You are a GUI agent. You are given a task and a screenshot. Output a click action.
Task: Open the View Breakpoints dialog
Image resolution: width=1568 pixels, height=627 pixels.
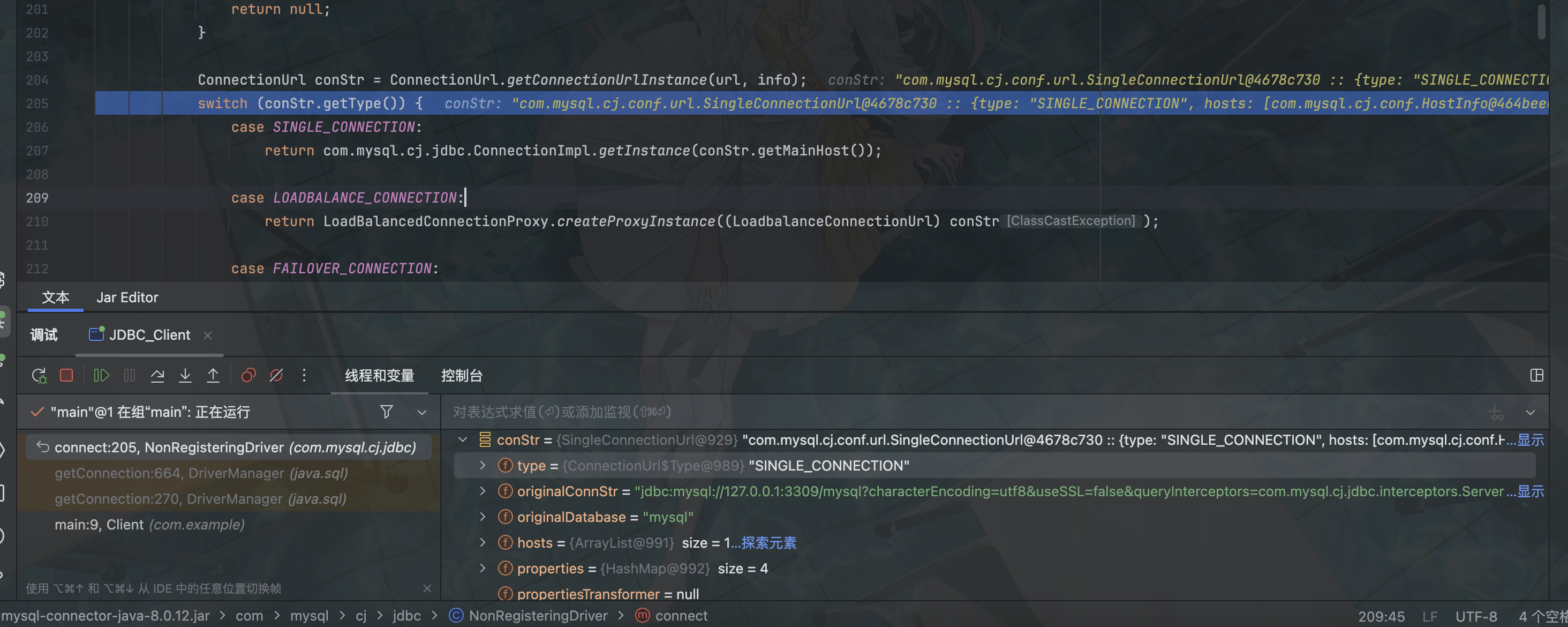coord(248,375)
